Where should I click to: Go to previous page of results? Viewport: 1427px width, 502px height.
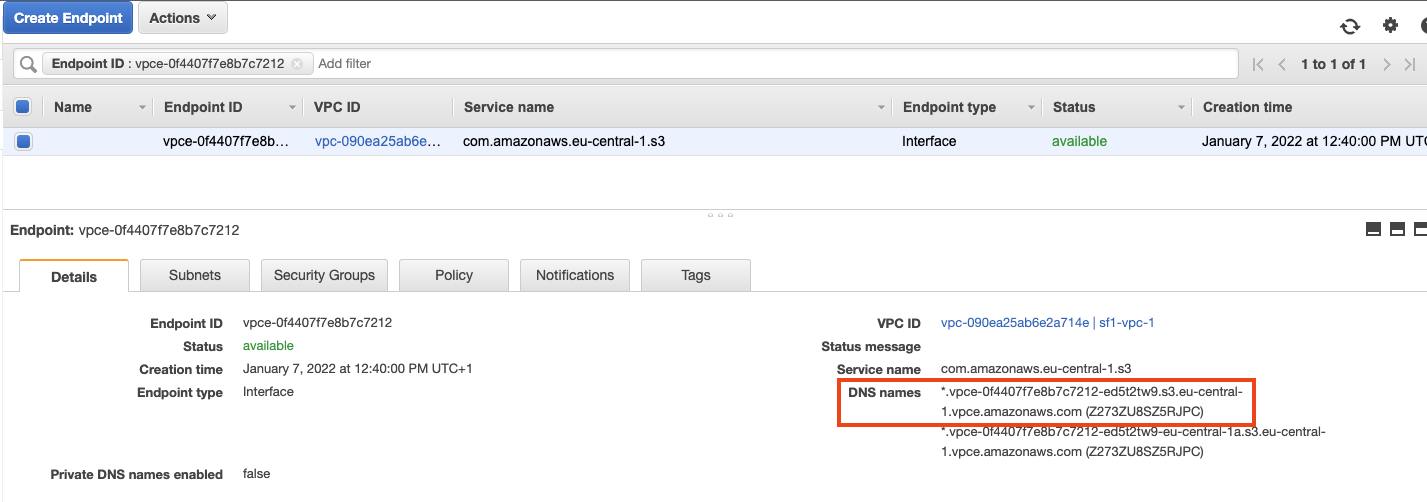(1282, 64)
